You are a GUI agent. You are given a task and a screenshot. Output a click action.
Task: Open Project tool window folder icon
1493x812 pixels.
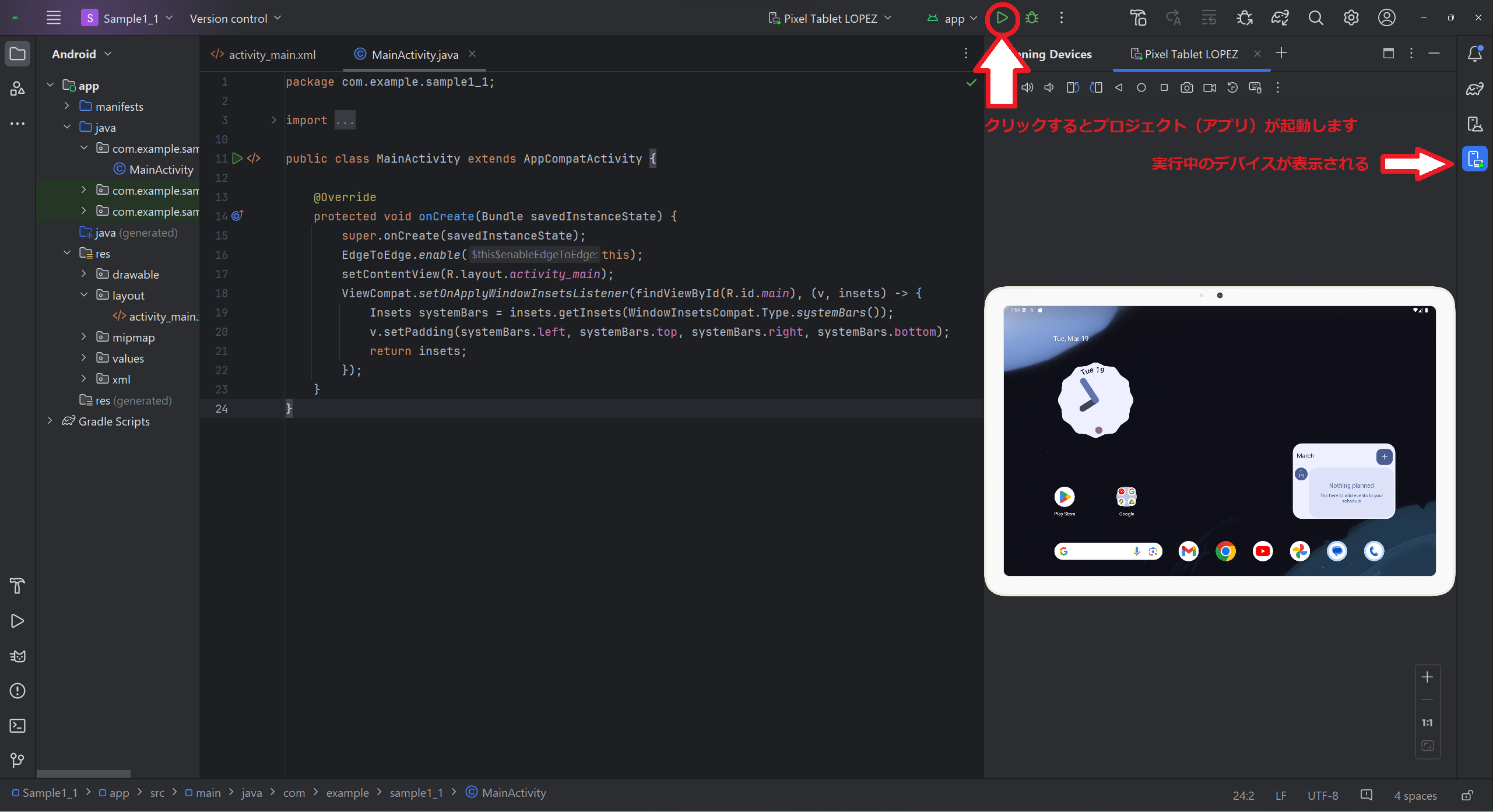[17, 54]
